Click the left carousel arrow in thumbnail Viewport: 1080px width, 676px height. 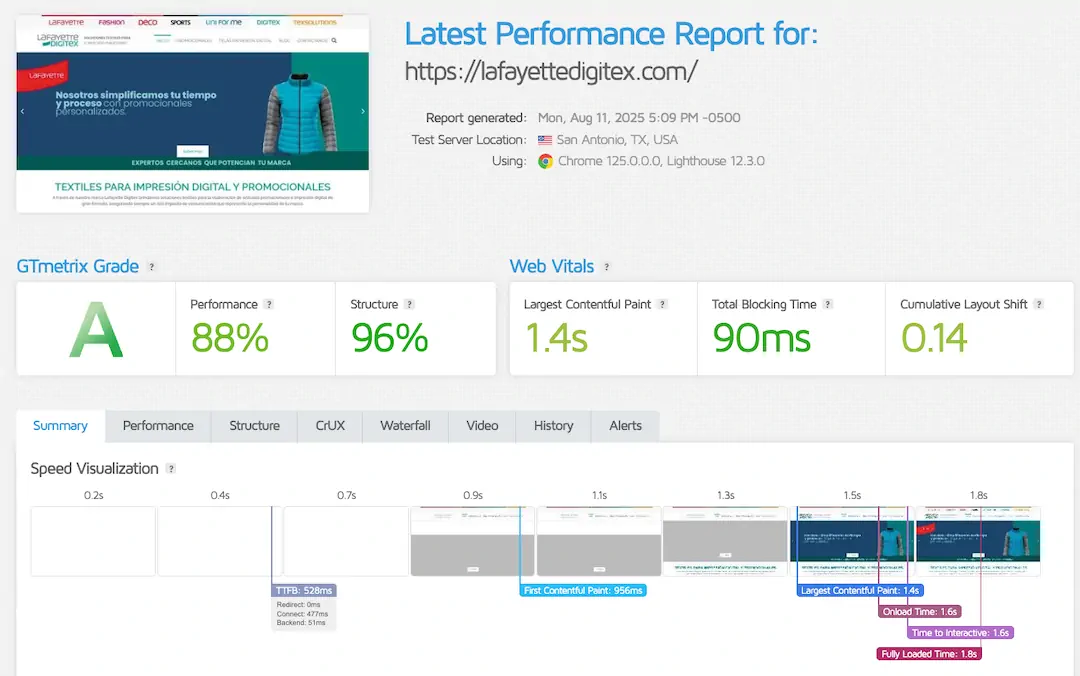click(23, 111)
